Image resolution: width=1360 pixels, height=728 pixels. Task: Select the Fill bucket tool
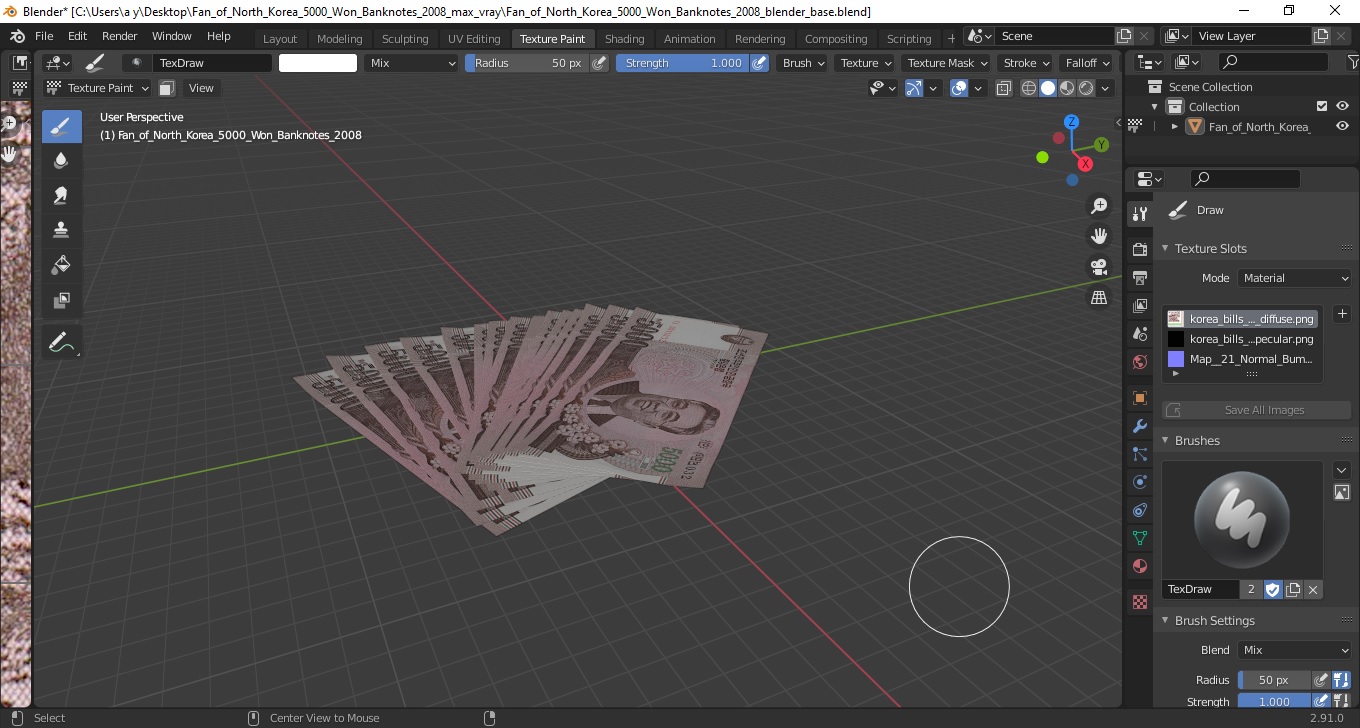click(x=62, y=265)
